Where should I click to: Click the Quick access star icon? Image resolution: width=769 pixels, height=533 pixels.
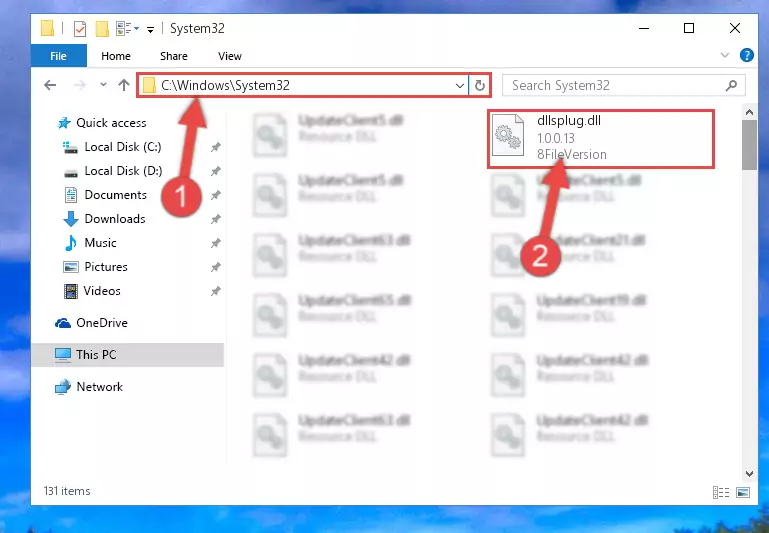[64, 123]
